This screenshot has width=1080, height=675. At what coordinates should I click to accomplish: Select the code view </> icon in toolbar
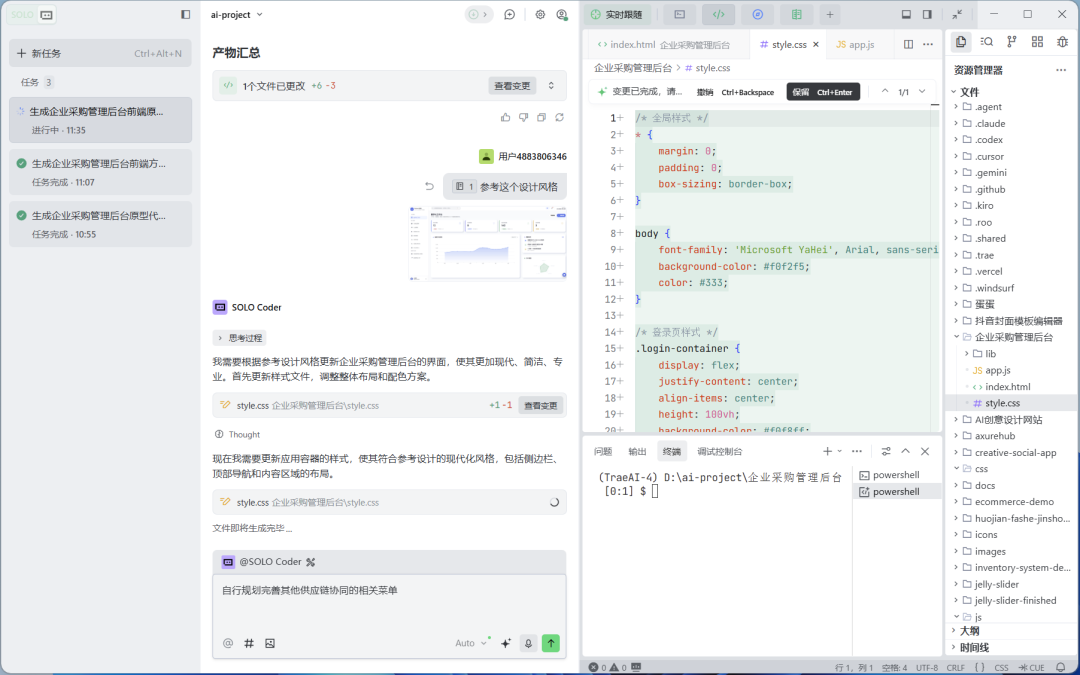pyautogui.click(x=720, y=14)
